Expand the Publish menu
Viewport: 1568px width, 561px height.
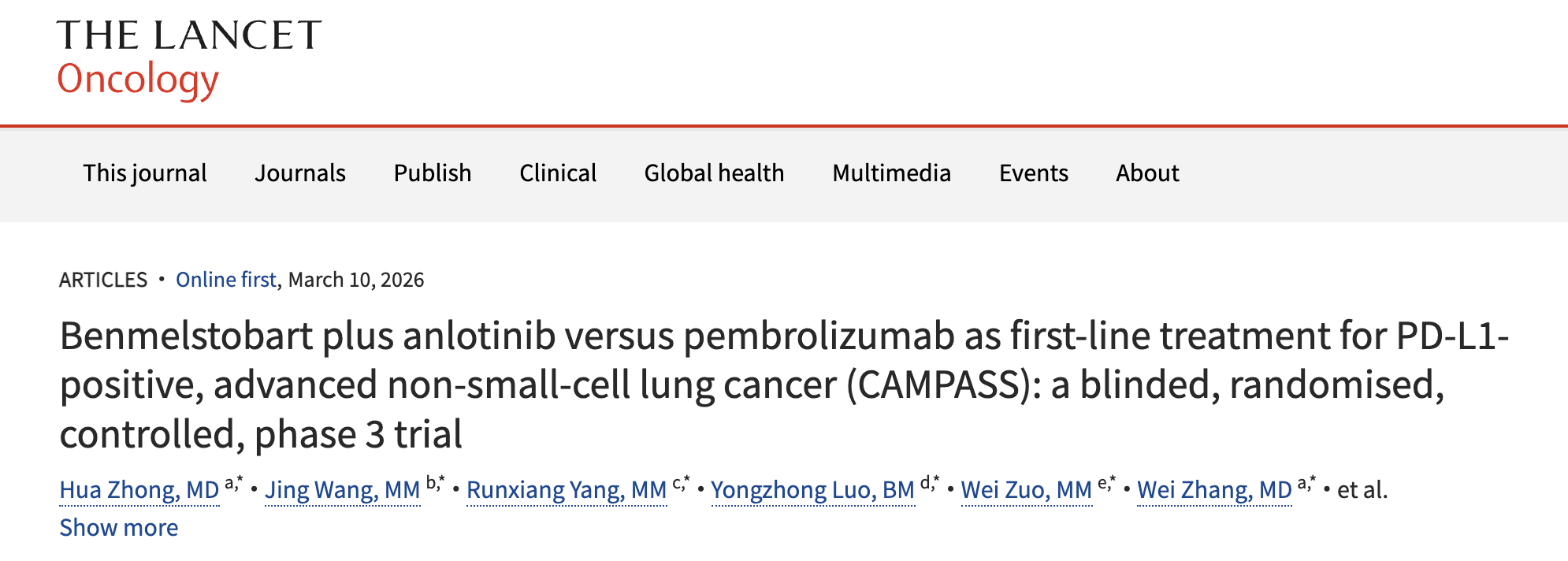433,173
